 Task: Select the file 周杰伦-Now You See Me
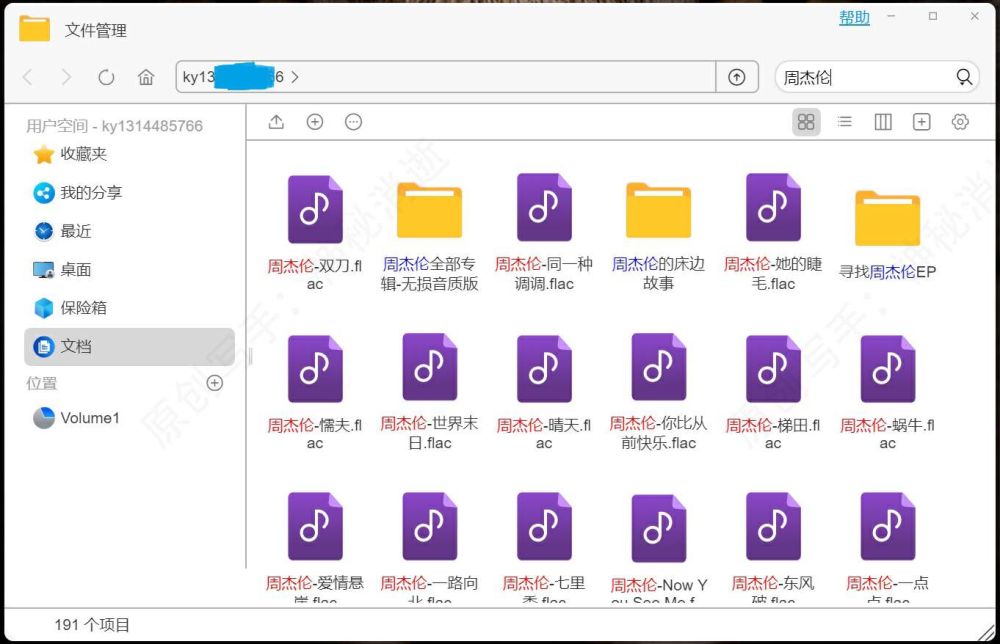click(658, 547)
